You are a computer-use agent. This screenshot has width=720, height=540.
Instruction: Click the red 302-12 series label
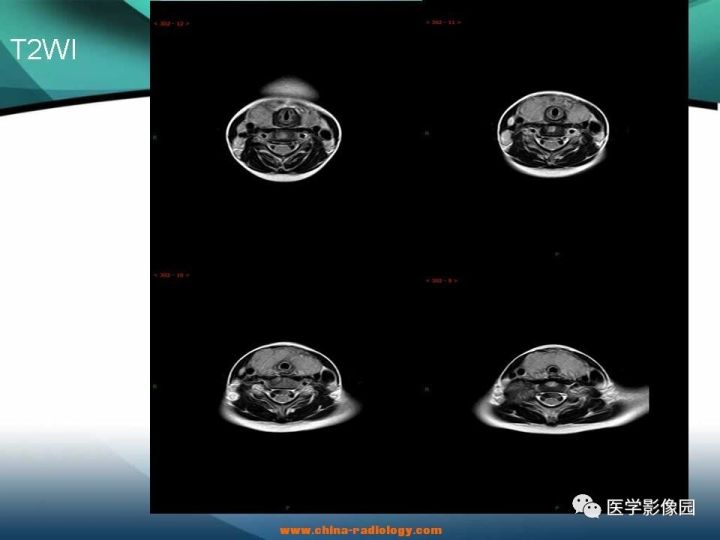[171, 23]
